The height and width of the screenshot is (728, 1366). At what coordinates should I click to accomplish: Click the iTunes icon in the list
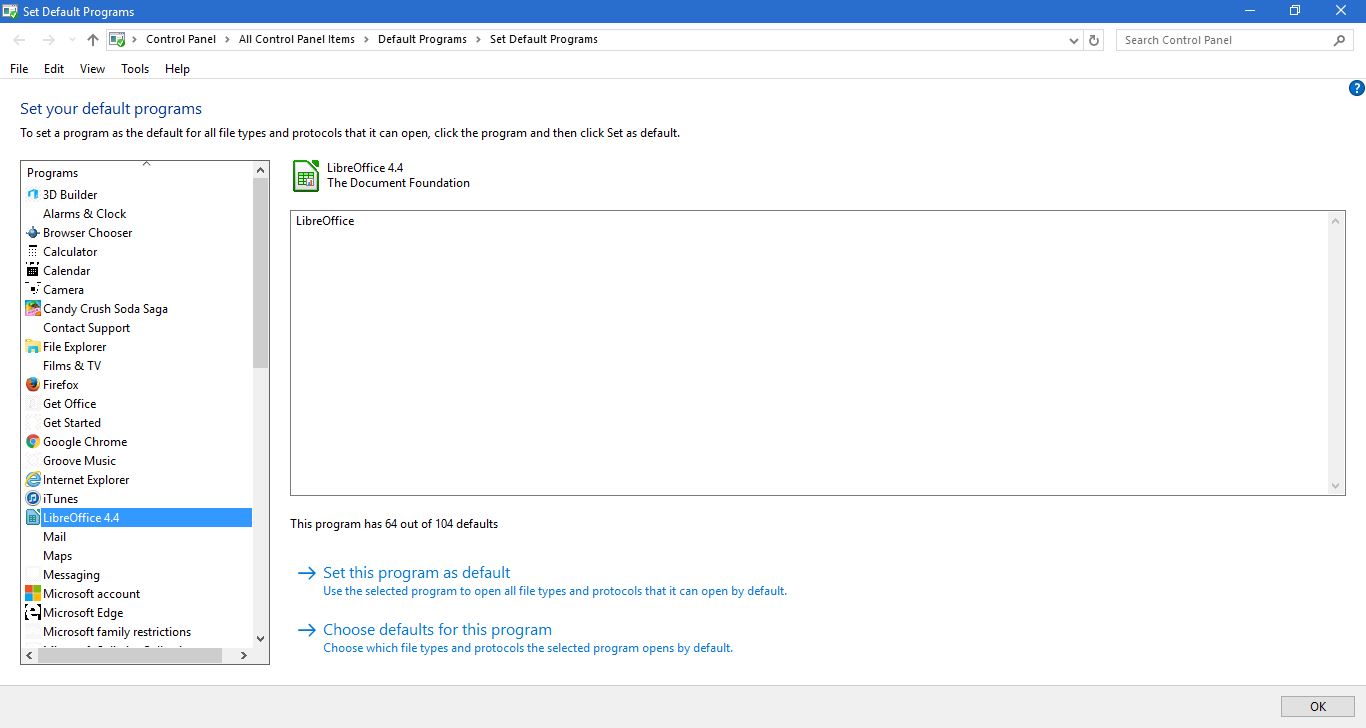(x=32, y=498)
